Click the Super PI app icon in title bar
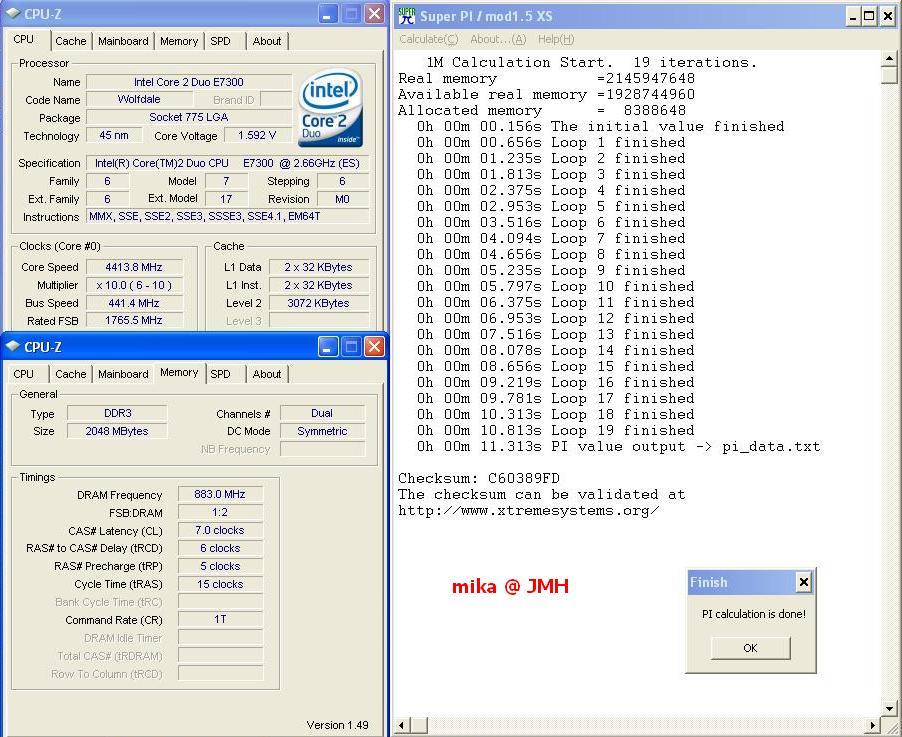This screenshot has height=737, width=902. (x=407, y=16)
